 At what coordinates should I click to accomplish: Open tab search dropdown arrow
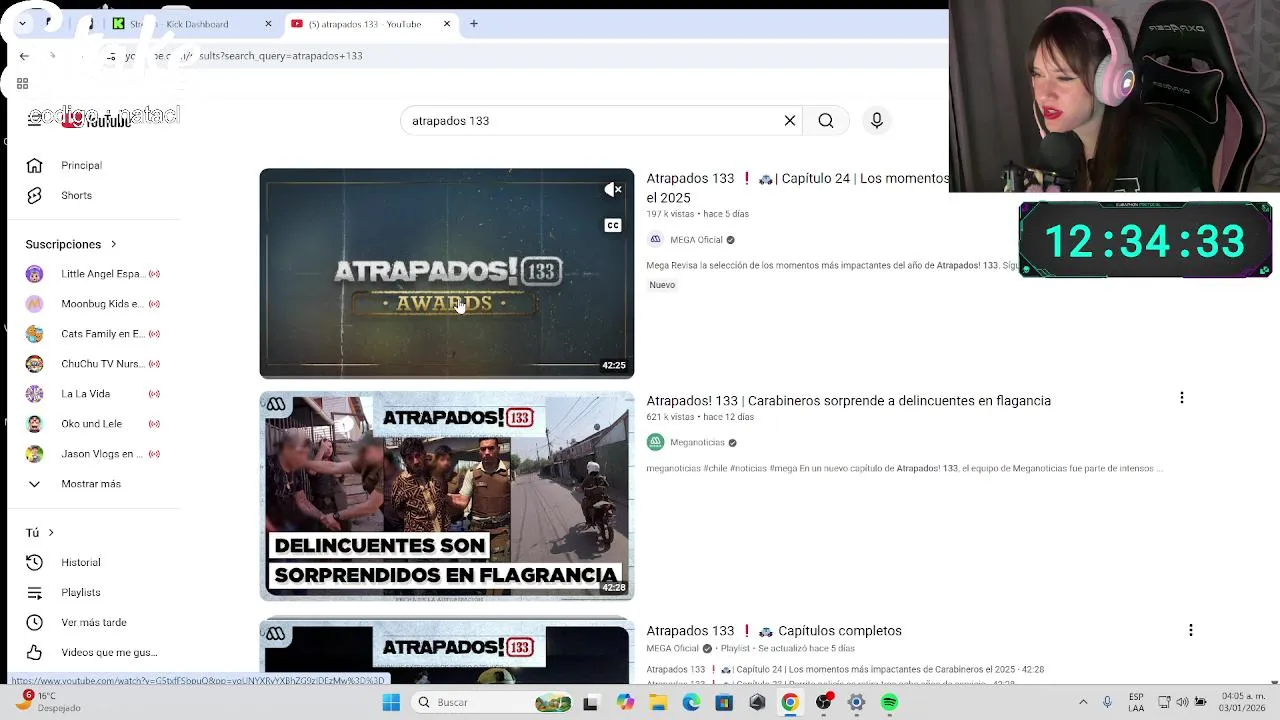(x=22, y=24)
